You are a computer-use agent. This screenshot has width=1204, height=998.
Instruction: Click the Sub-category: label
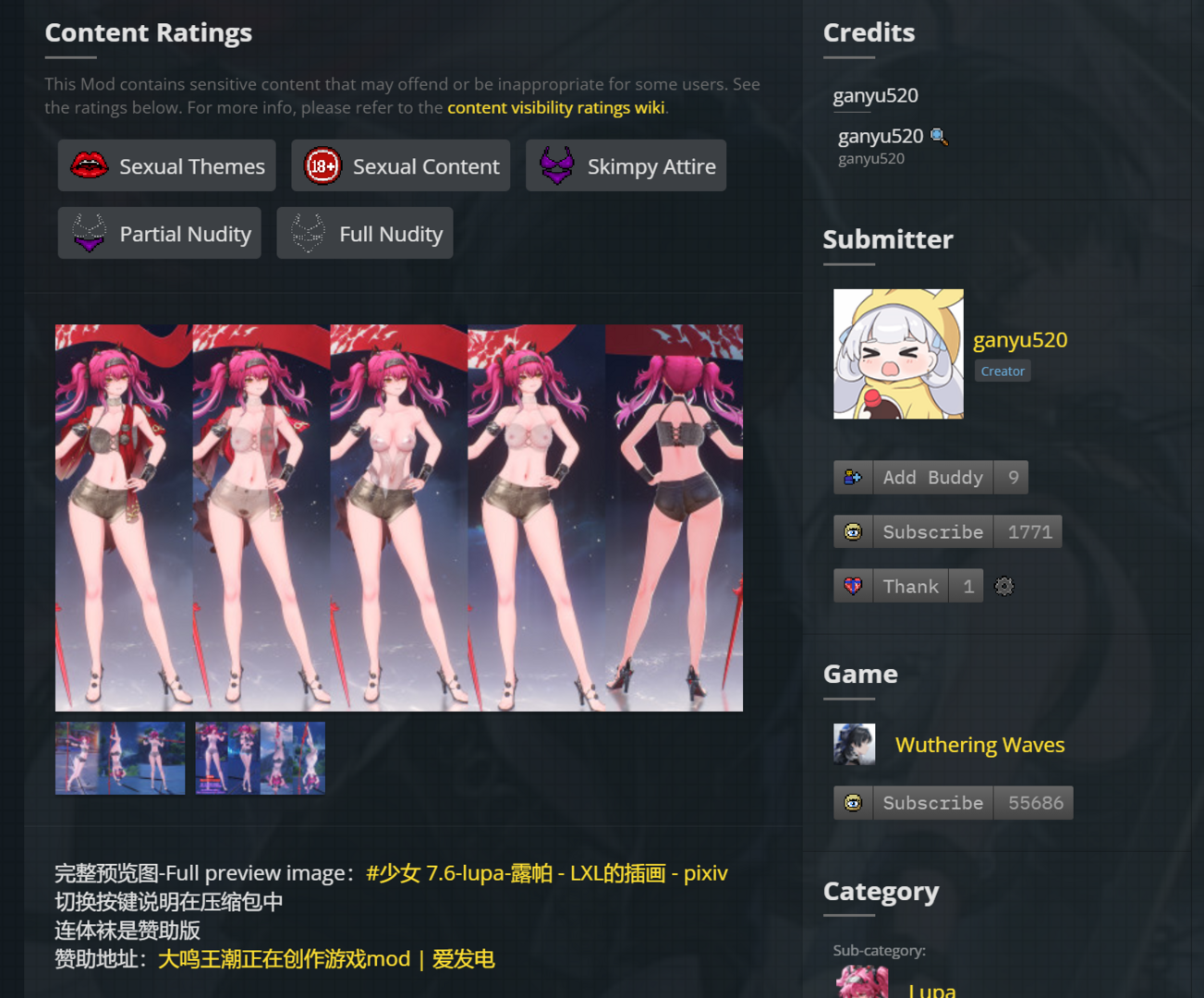pos(879,950)
